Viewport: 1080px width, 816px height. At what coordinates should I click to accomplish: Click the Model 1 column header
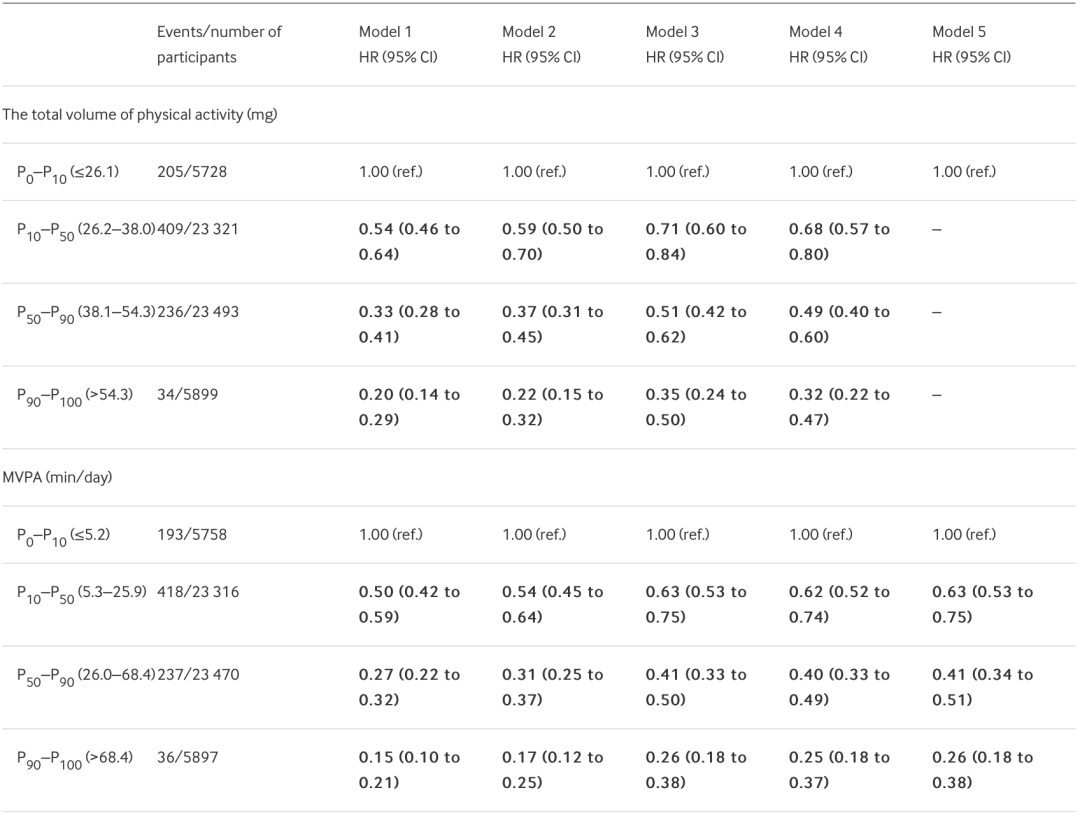tap(398, 44)
